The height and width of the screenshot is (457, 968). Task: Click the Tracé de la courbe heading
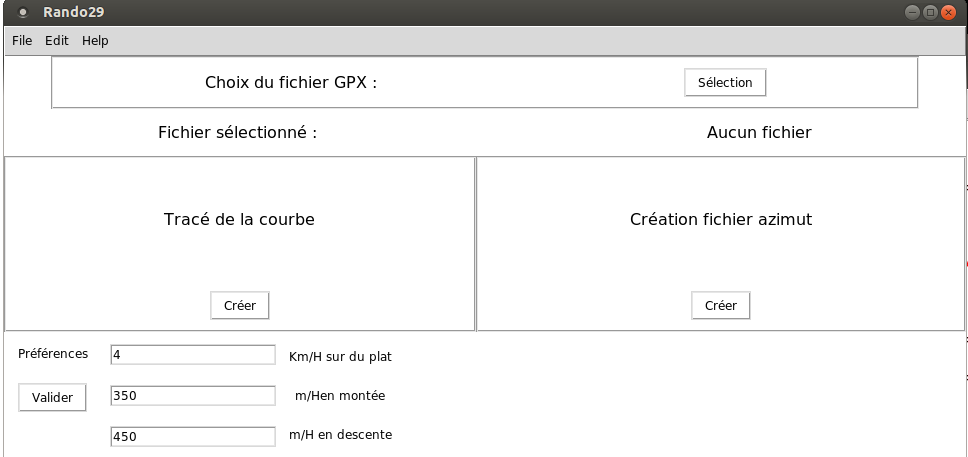[240, 219]
